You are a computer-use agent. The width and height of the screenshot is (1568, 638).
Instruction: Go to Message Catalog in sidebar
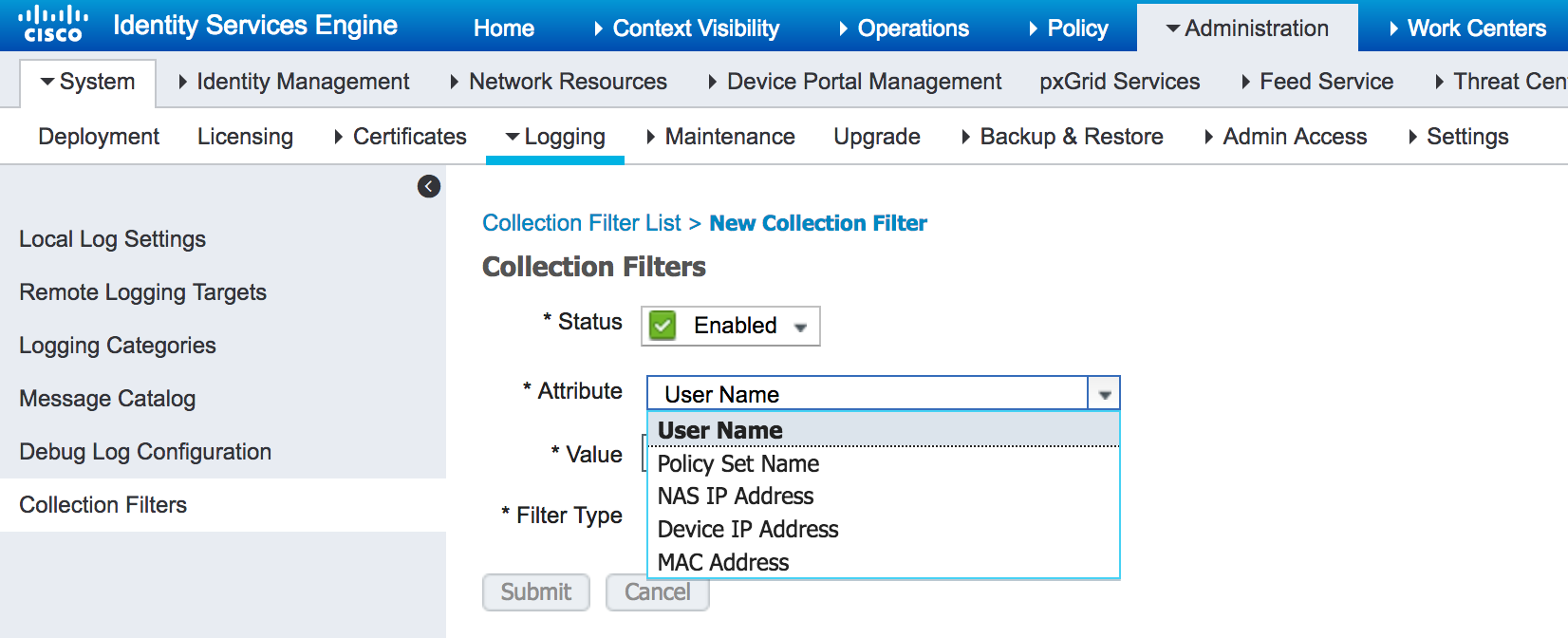click(107, 399)
